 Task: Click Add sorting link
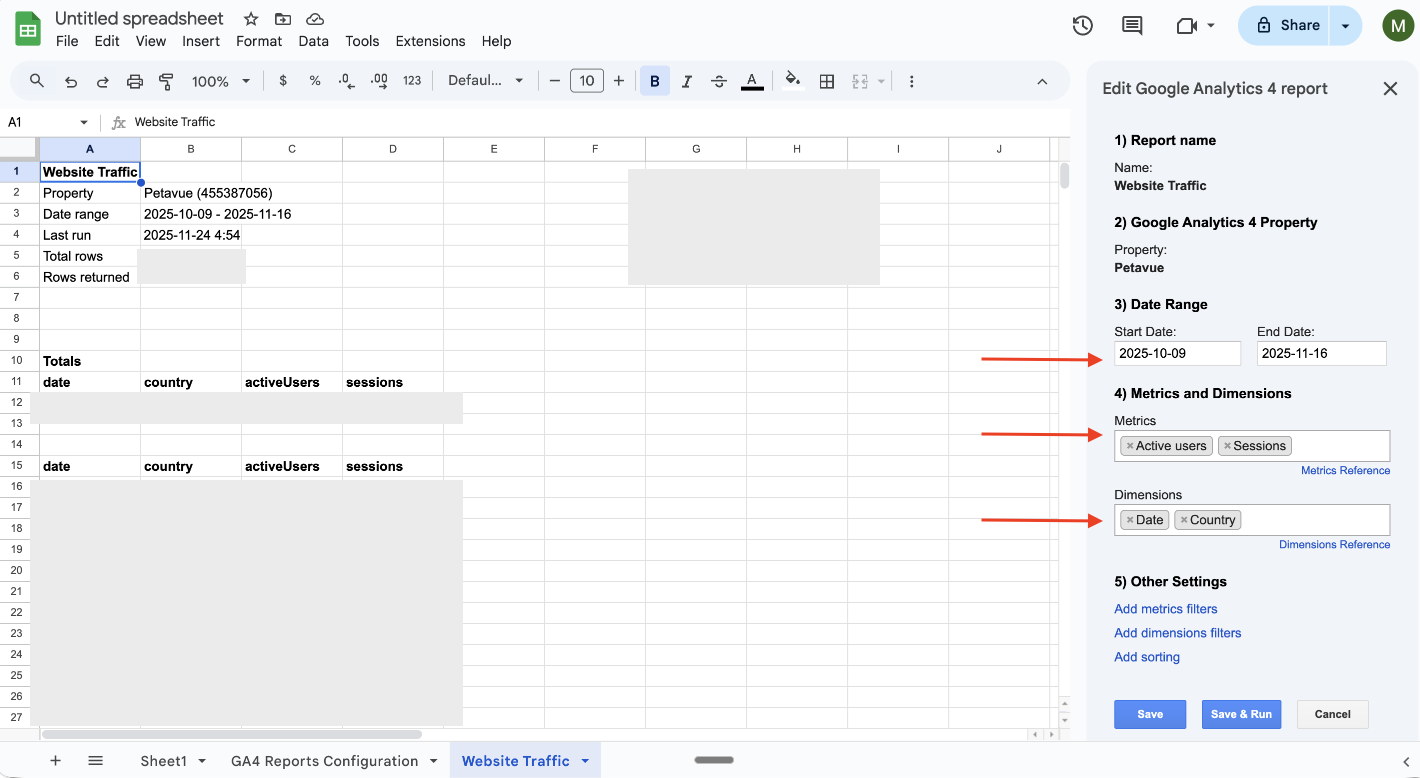(x=1147, y=657)
